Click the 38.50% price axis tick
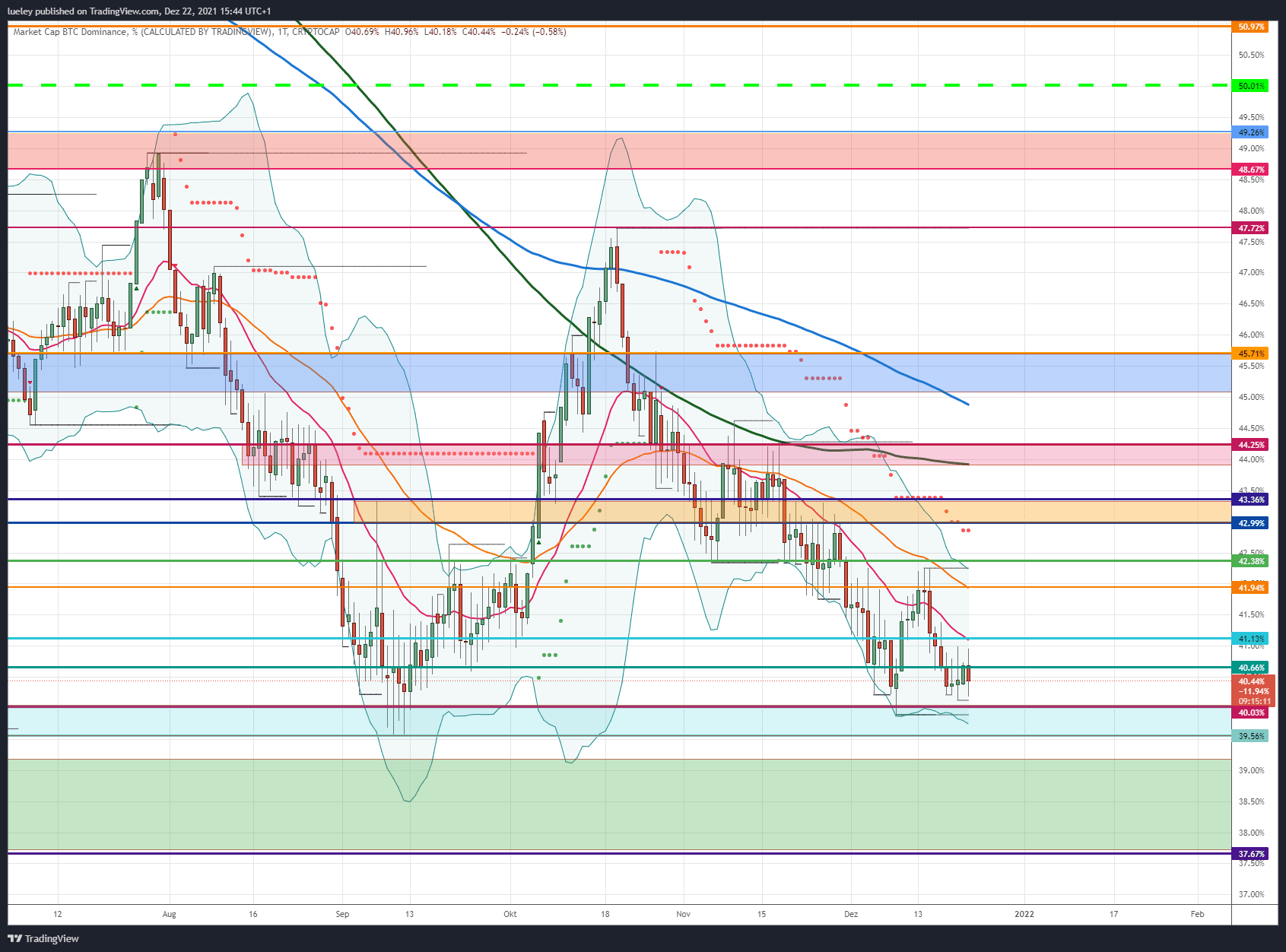1286x952 pixels. click(1251, 801)
